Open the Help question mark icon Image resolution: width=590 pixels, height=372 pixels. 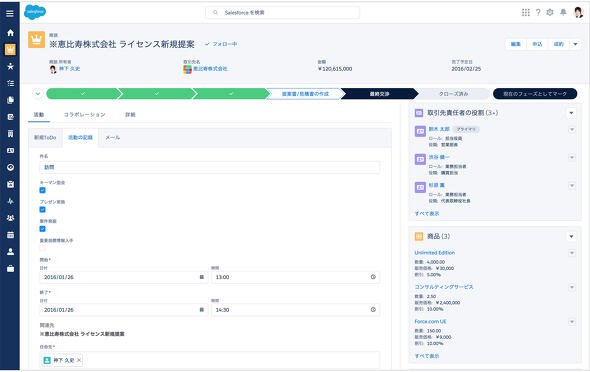point(538,12)
